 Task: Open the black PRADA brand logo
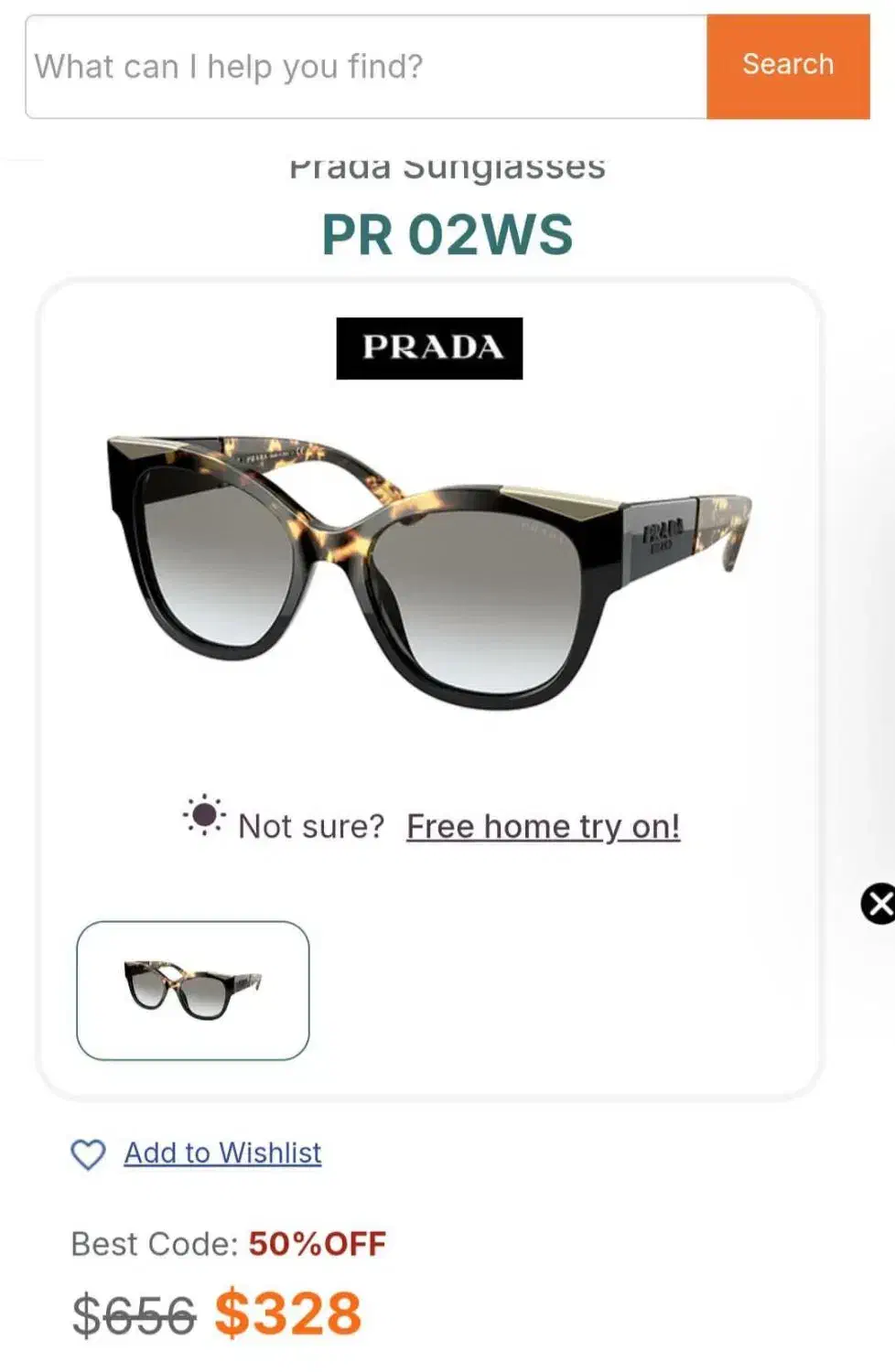click(429, 348)
